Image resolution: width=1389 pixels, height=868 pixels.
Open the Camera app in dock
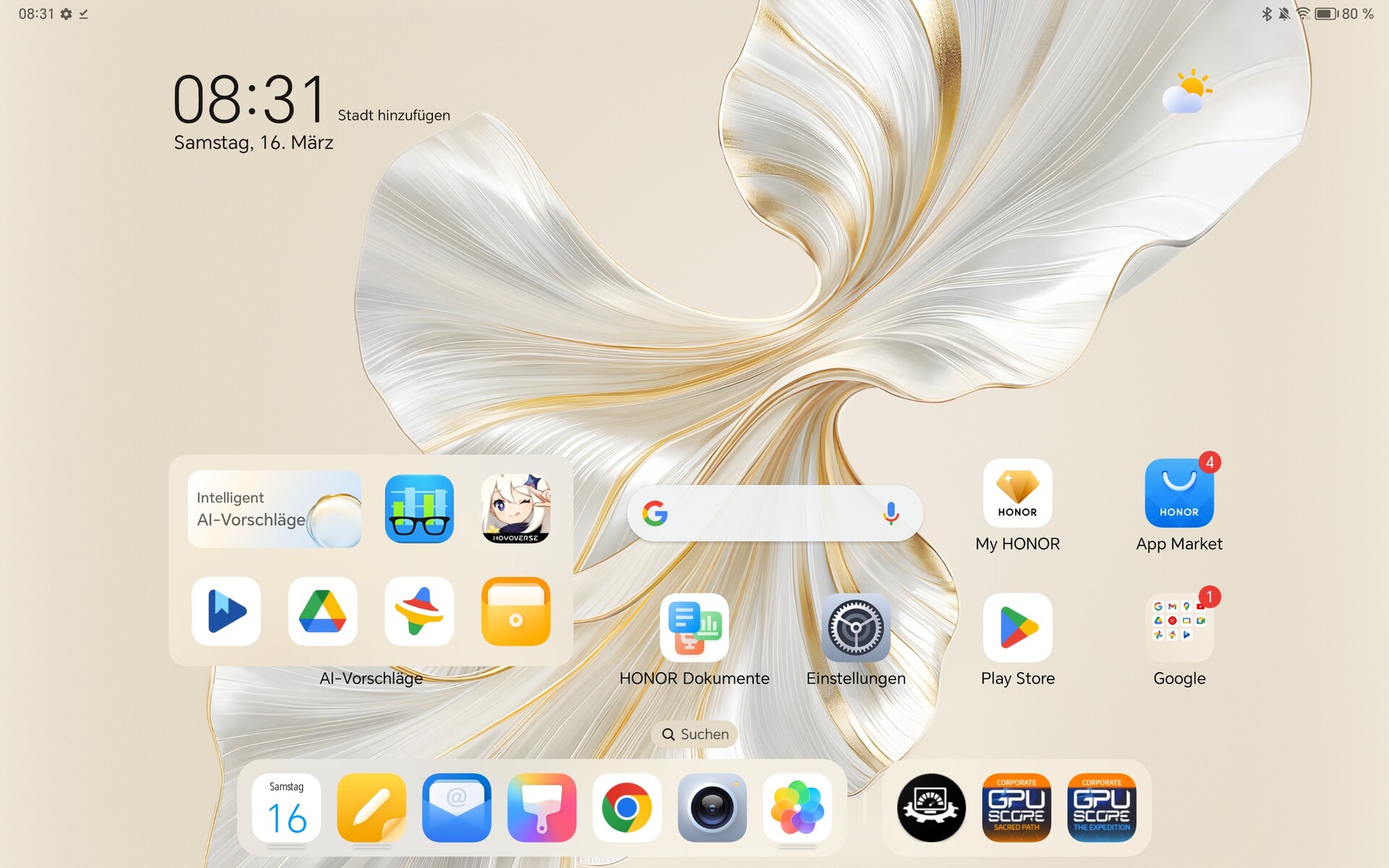[712, 807]
